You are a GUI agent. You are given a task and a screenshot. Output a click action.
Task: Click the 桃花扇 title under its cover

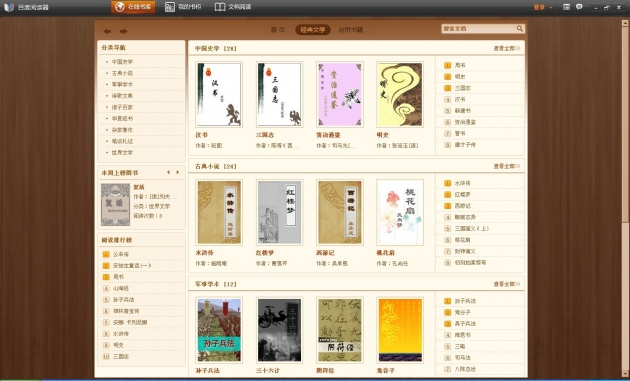tap(385, 253)
